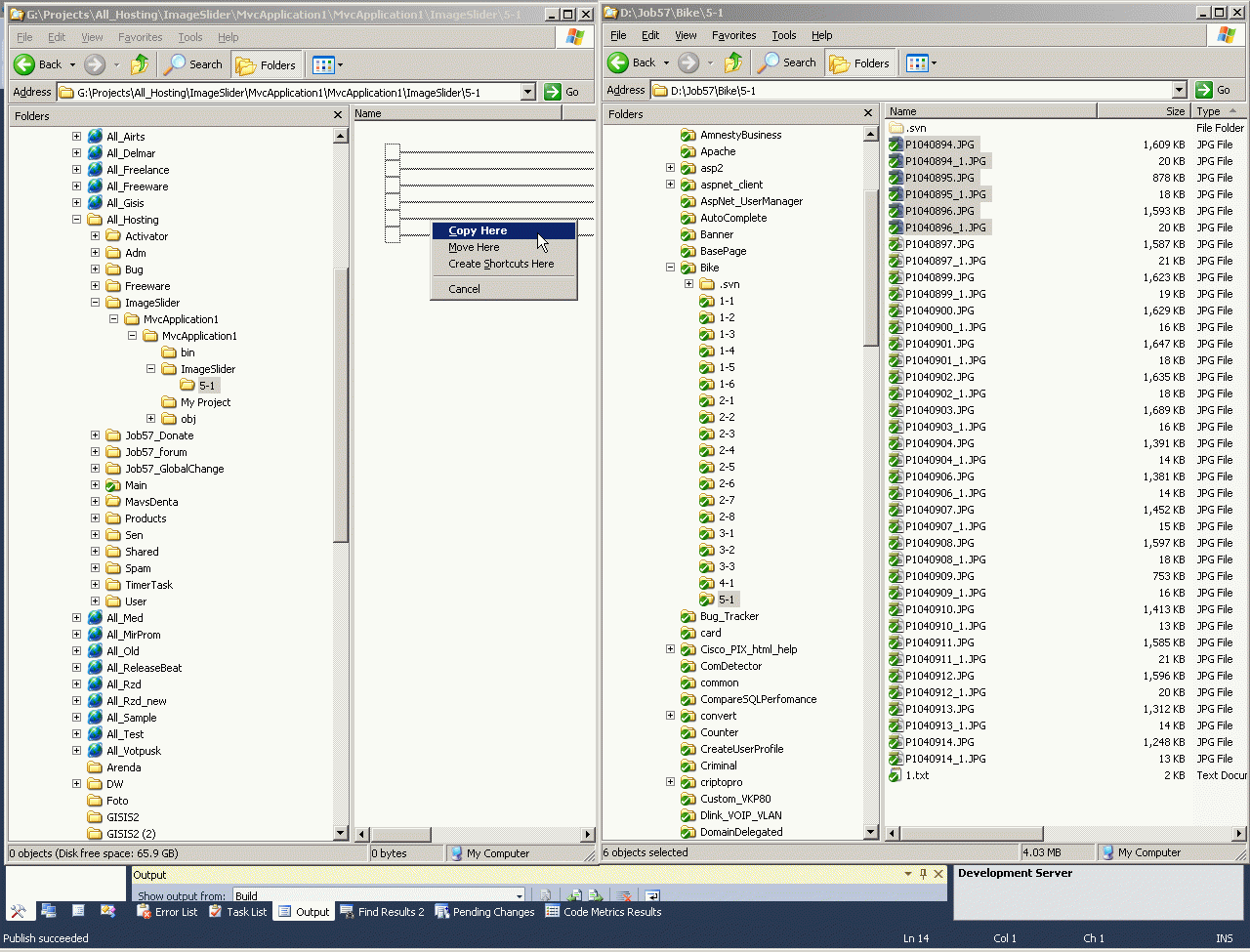Expand the Job57_Donate folder node
This screenshot has height=952, width=1250.
click(95, 435)
